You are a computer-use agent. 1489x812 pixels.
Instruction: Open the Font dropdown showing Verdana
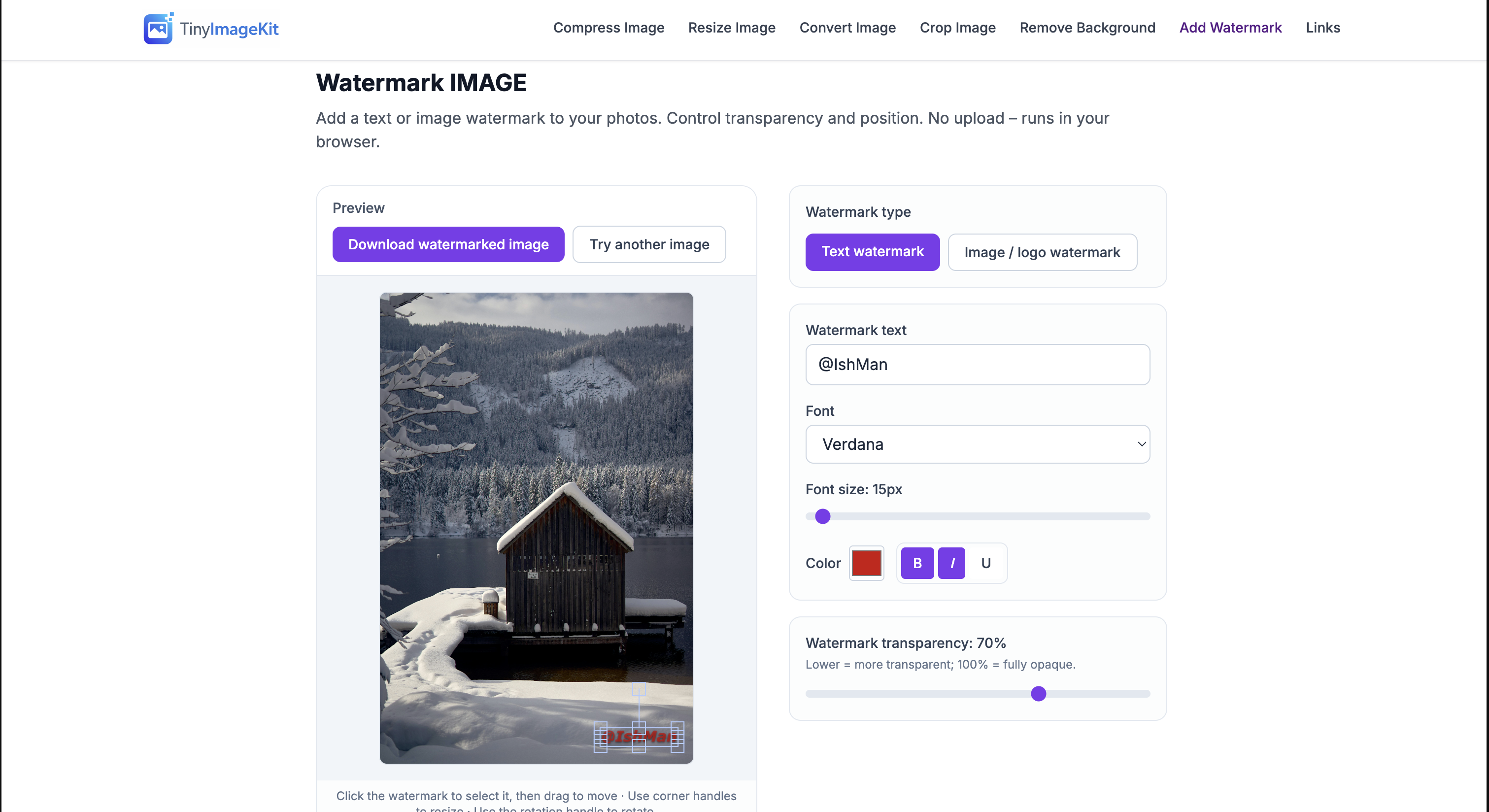coord(977,444)
